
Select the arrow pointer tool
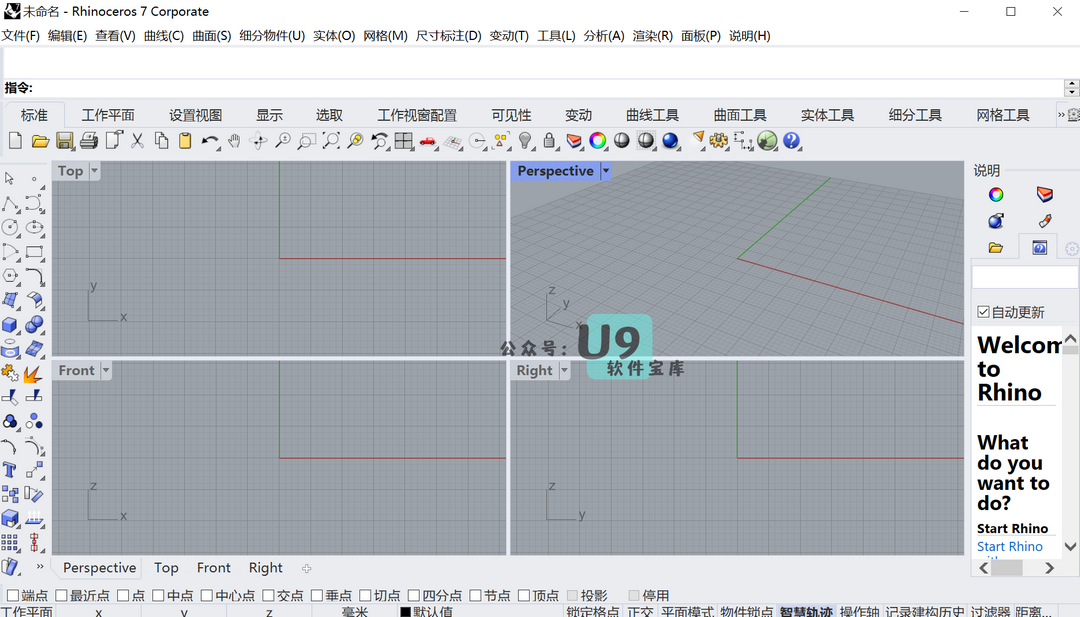10,179
